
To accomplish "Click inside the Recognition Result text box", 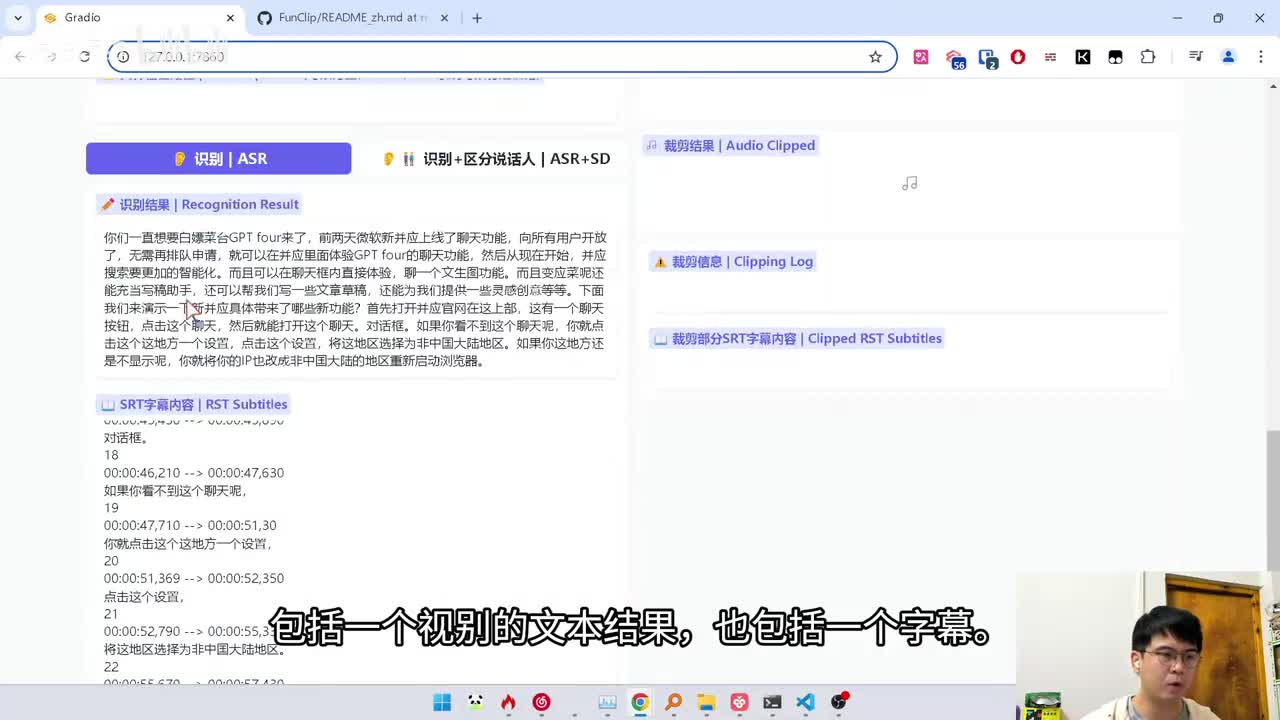I will [355, 300].
